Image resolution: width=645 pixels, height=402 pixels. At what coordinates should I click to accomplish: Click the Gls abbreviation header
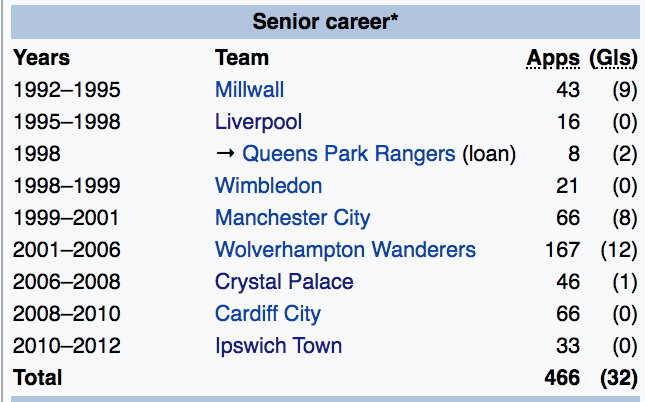[x=614, y=58]
